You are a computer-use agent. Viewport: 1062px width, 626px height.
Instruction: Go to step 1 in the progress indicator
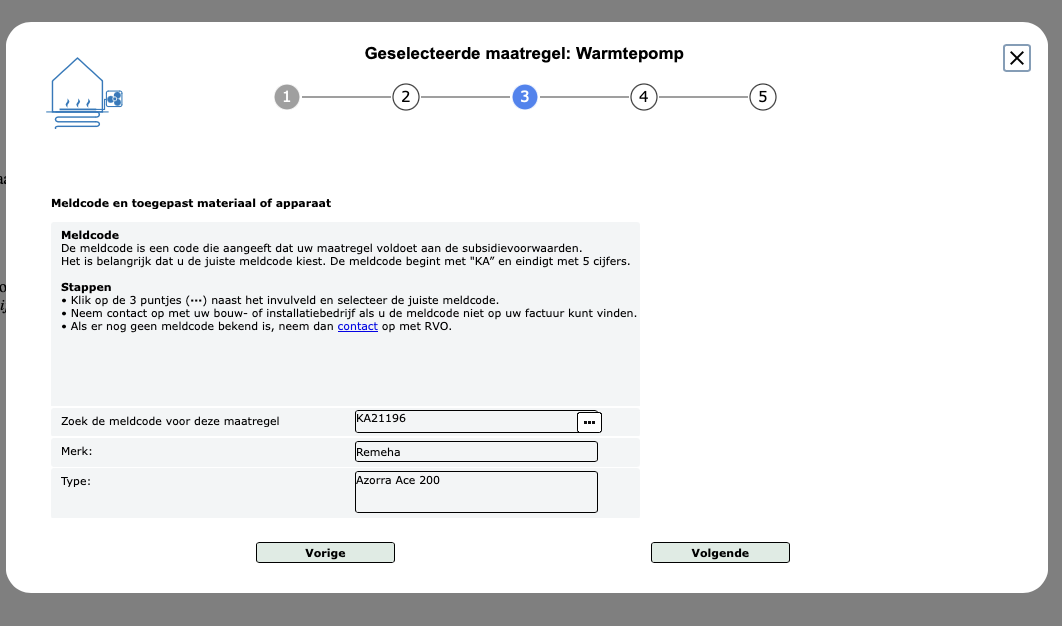tap(286, 97)
